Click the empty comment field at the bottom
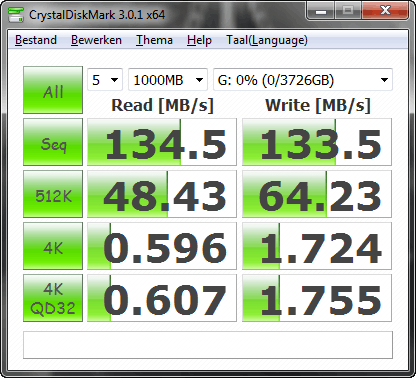Viewport: 416px width, 378px height. (208, 345)
